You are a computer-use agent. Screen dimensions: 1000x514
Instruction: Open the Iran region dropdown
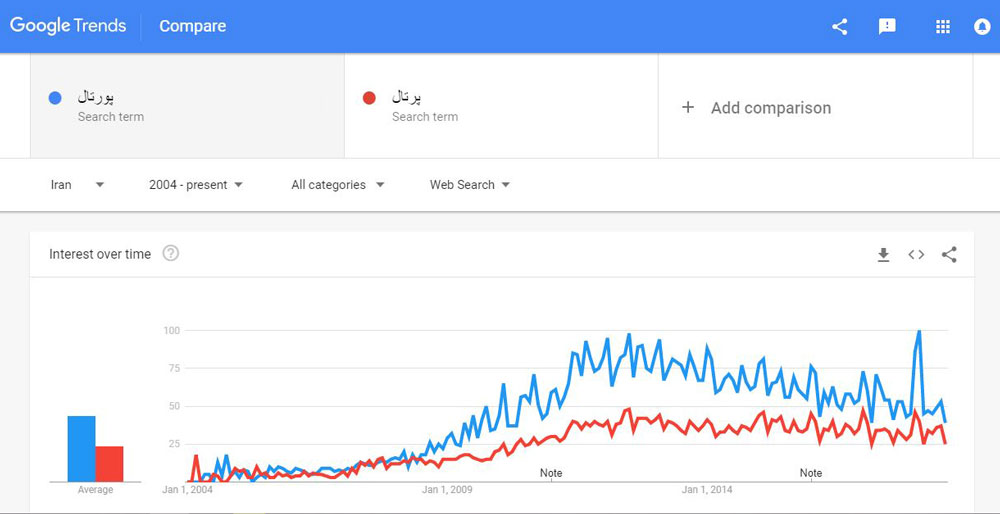(77, 185)
